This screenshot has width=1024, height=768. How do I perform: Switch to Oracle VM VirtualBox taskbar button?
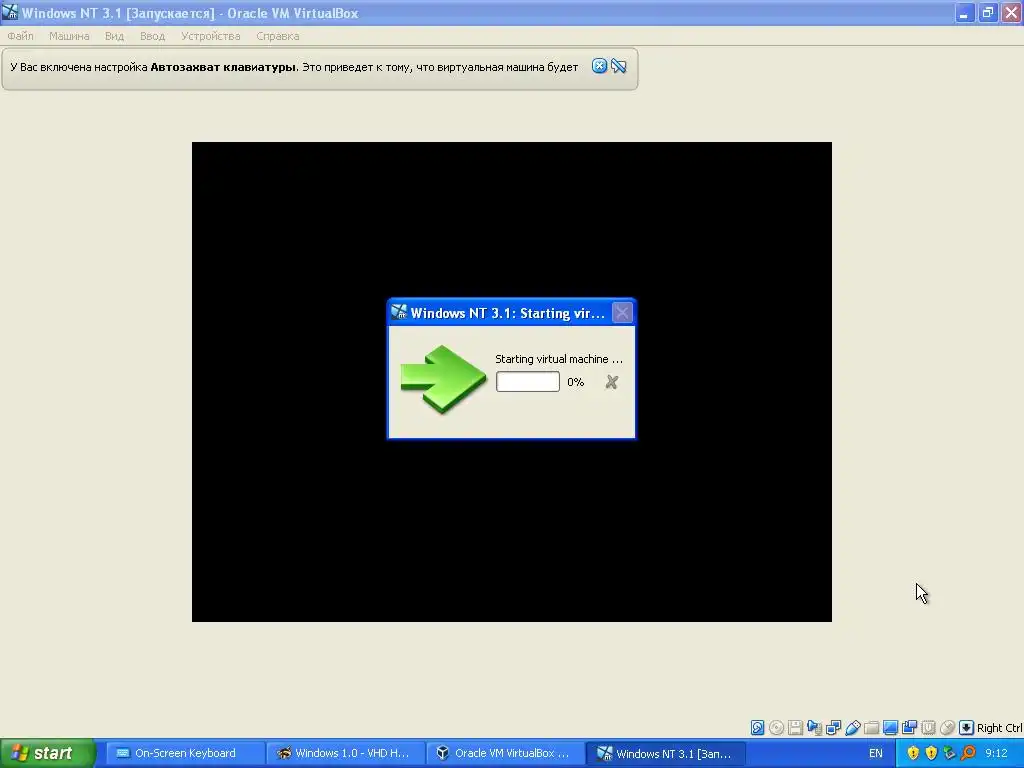point(505,753)
